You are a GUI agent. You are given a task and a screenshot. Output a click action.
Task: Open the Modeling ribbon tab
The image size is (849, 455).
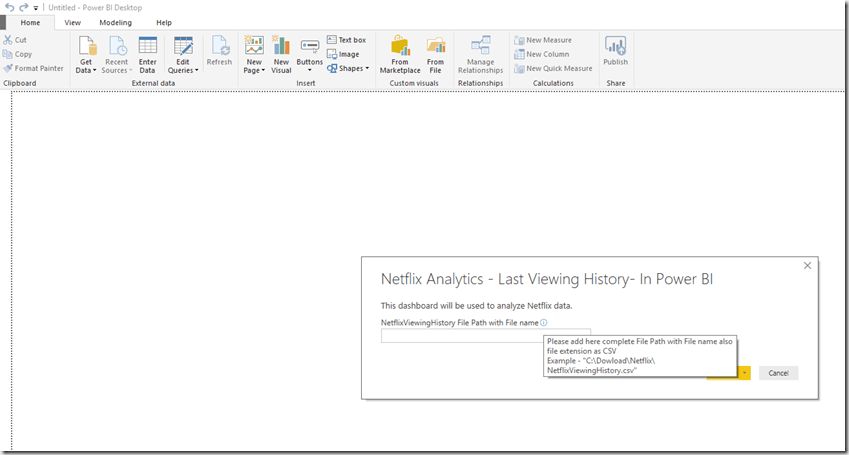(x=115, y=22)
